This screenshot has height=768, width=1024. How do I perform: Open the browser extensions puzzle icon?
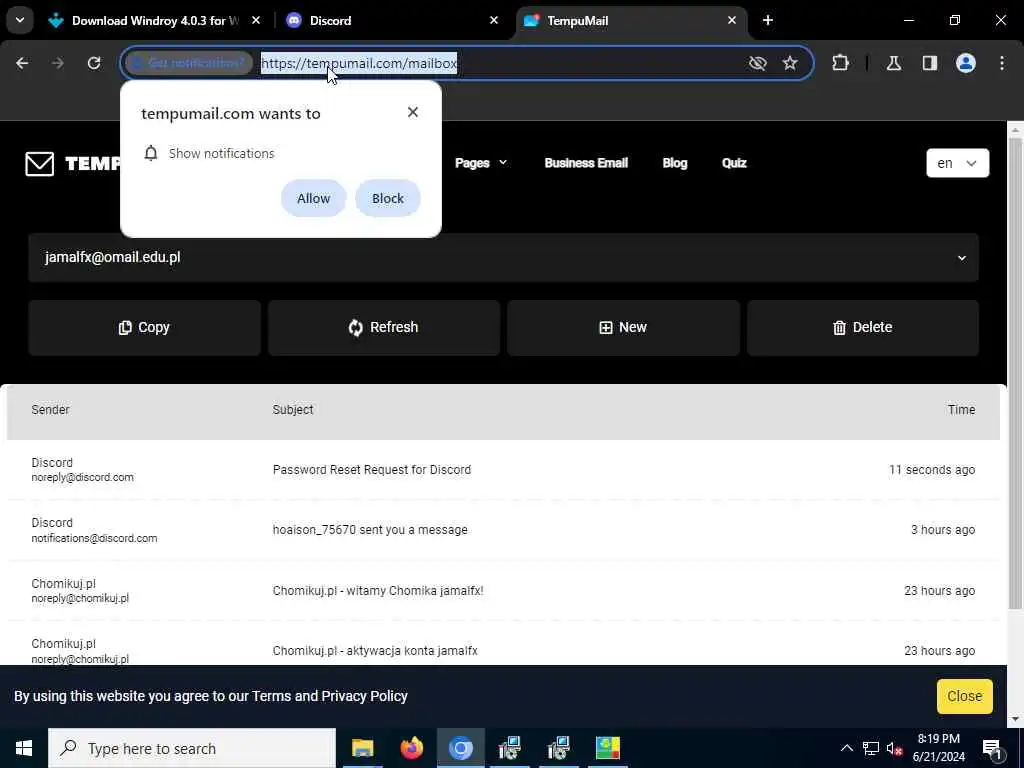point(840,63)
